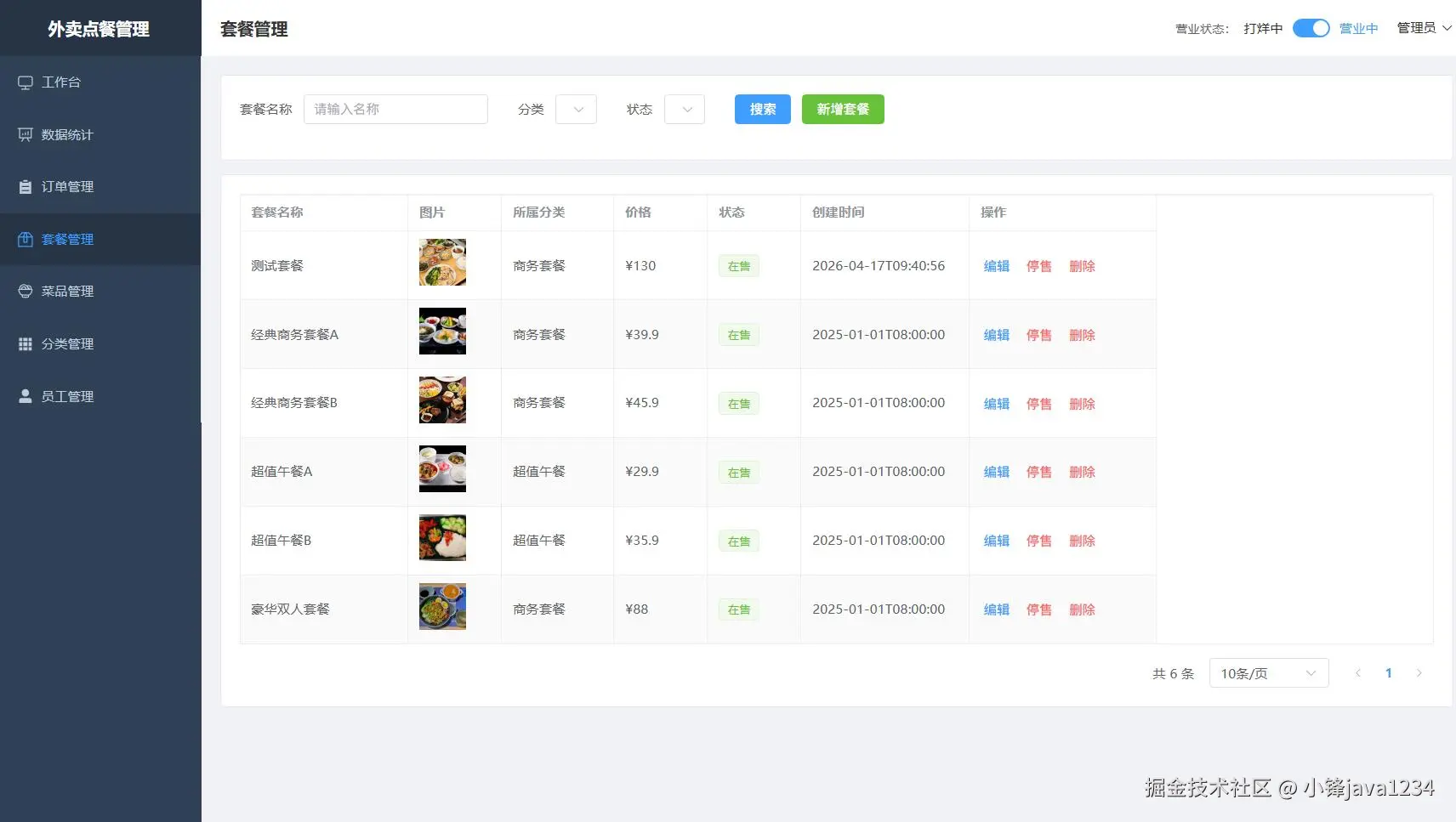Viewport: 1456px width, 822px height.
Task: Stop selling 测试套餐 via 停售
Action: 1039,266
